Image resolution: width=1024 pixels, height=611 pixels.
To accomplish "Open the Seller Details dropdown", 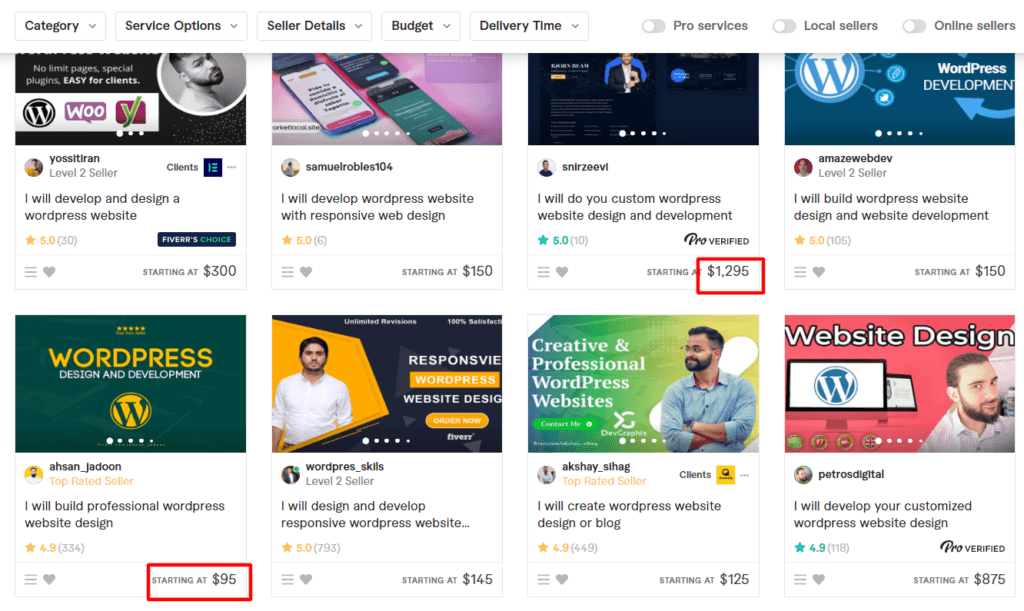I will click(314, 26).
